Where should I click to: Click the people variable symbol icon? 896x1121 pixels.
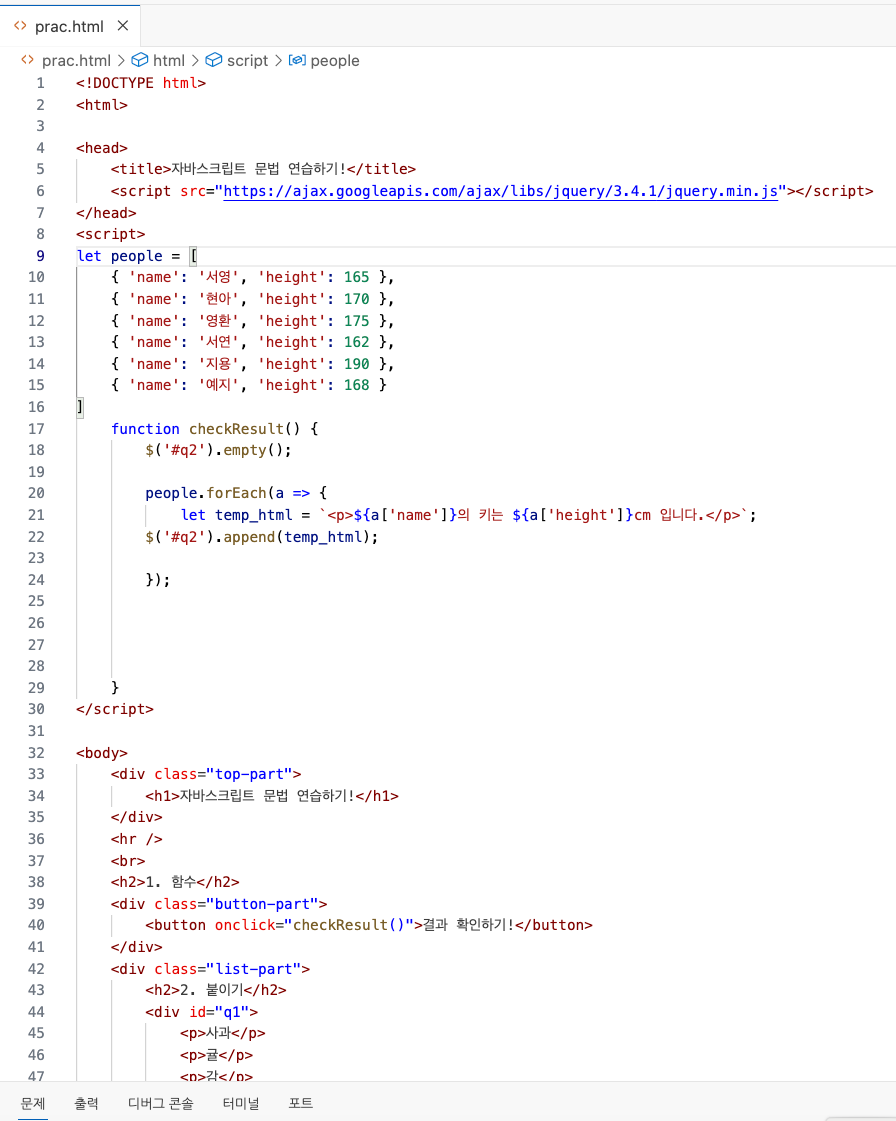tap(297, 60)
